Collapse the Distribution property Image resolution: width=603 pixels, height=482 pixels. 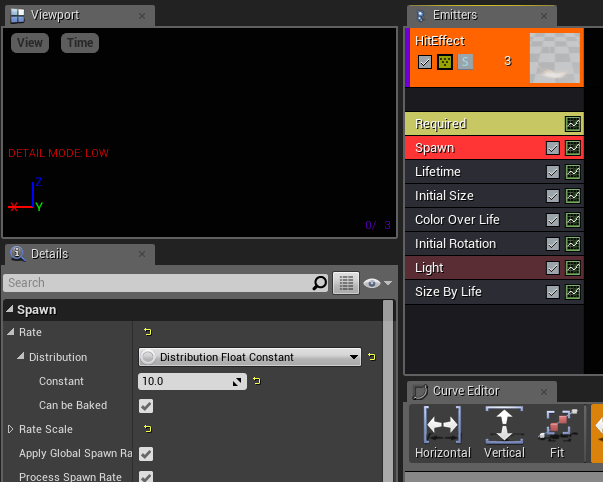[x=20, y=356]
